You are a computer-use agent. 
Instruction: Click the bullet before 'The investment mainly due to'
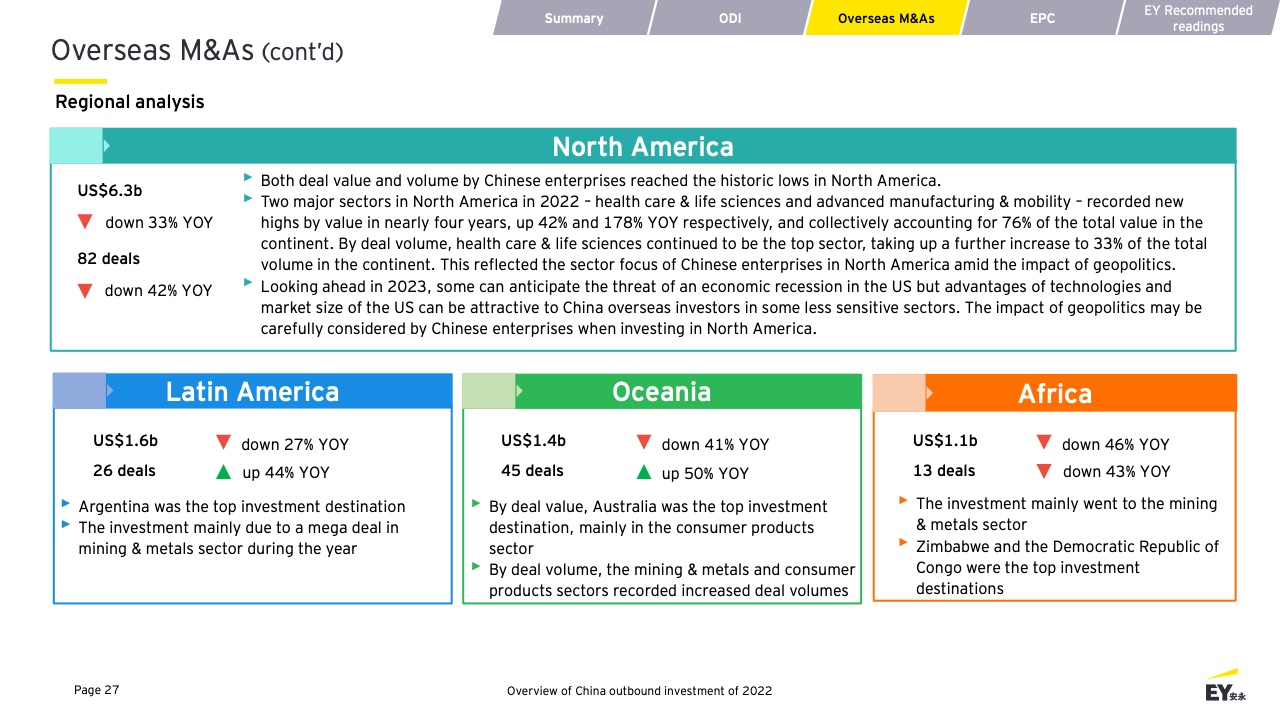point(65,524)
